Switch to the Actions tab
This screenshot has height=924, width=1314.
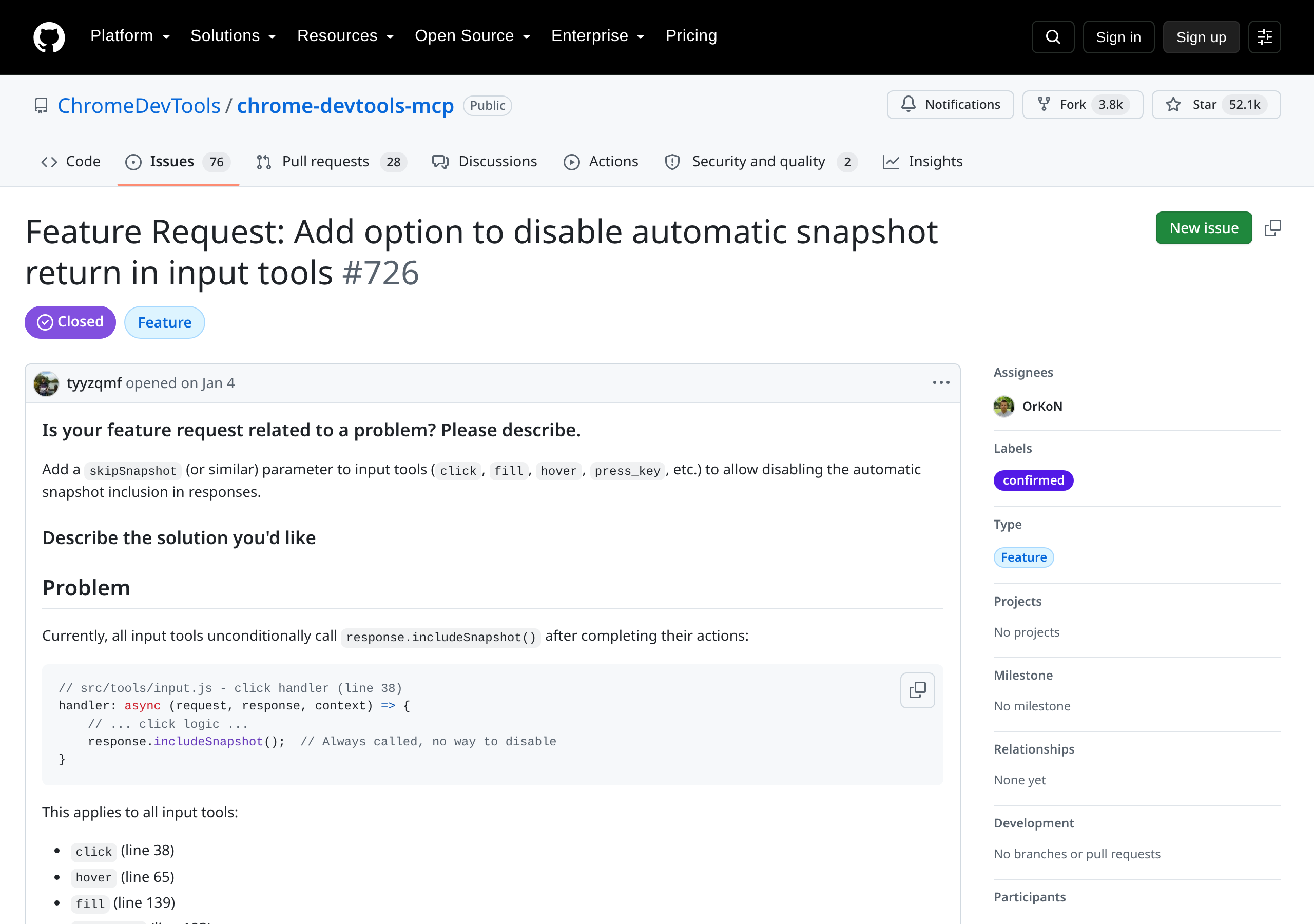(x=601, y=161)
